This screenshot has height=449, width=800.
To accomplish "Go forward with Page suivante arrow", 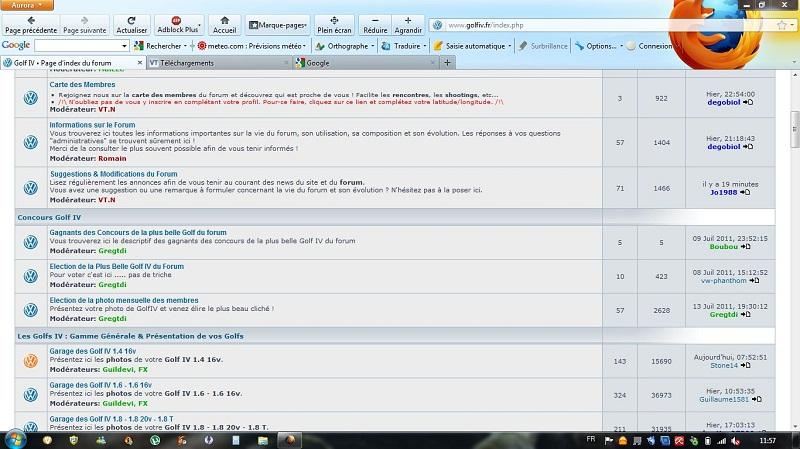I will click(85, 25).
